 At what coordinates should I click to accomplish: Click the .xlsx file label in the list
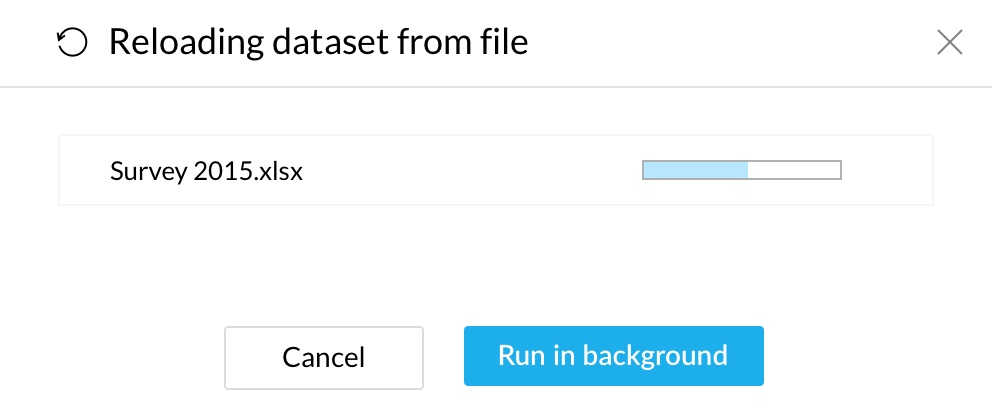click(x=206, y=171)
